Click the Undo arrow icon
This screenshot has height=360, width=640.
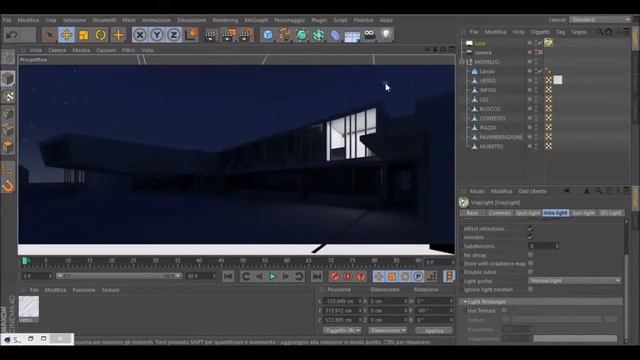tap(11, 35)
